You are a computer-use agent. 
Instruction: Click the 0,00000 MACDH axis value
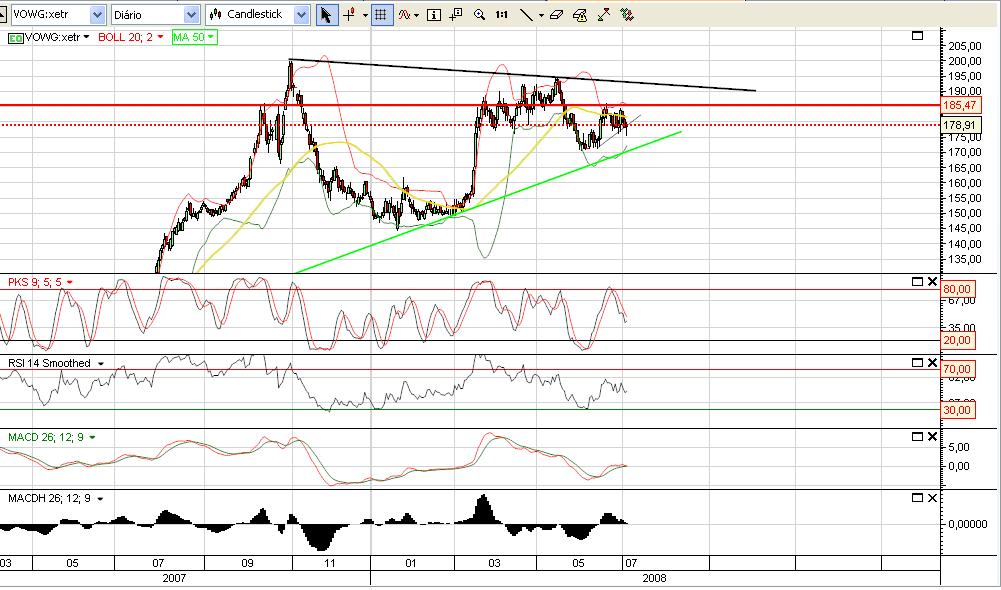(967, 524)
